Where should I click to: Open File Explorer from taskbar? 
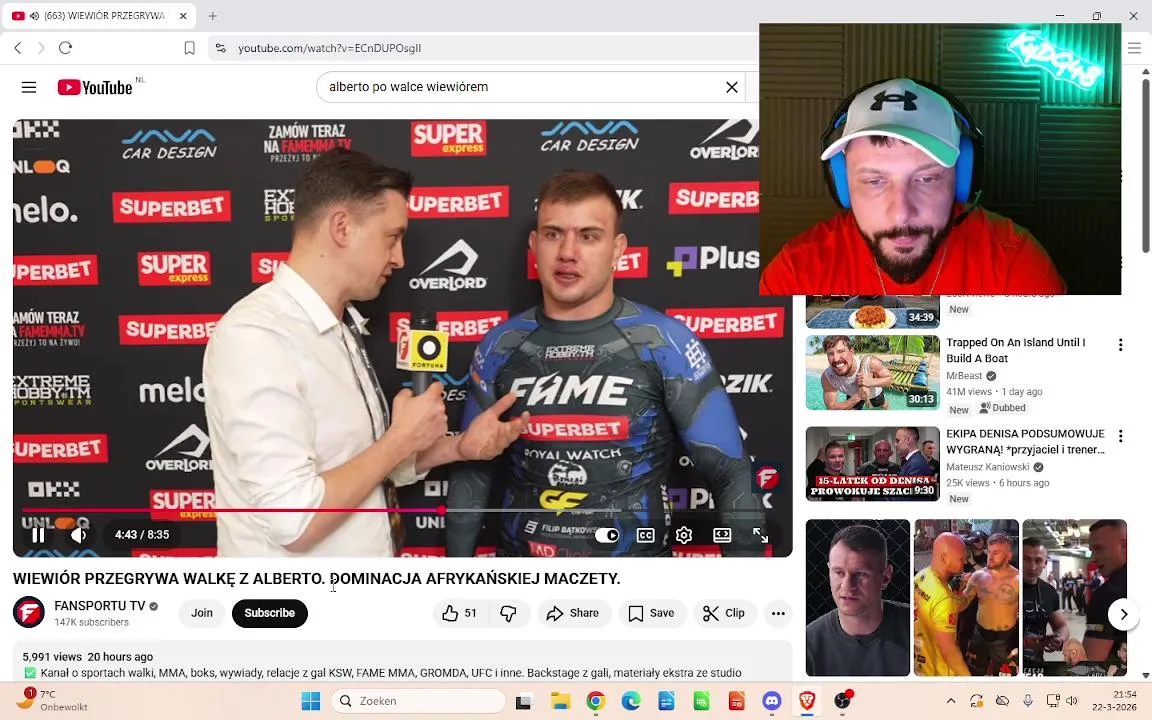coord(561,701)
